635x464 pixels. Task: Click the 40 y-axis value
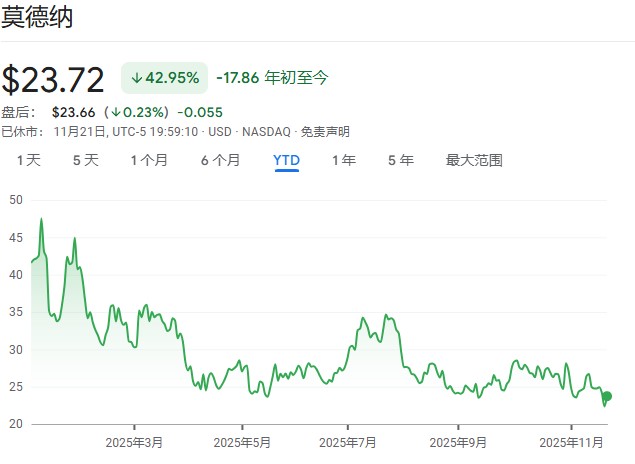tap(16, 275)
